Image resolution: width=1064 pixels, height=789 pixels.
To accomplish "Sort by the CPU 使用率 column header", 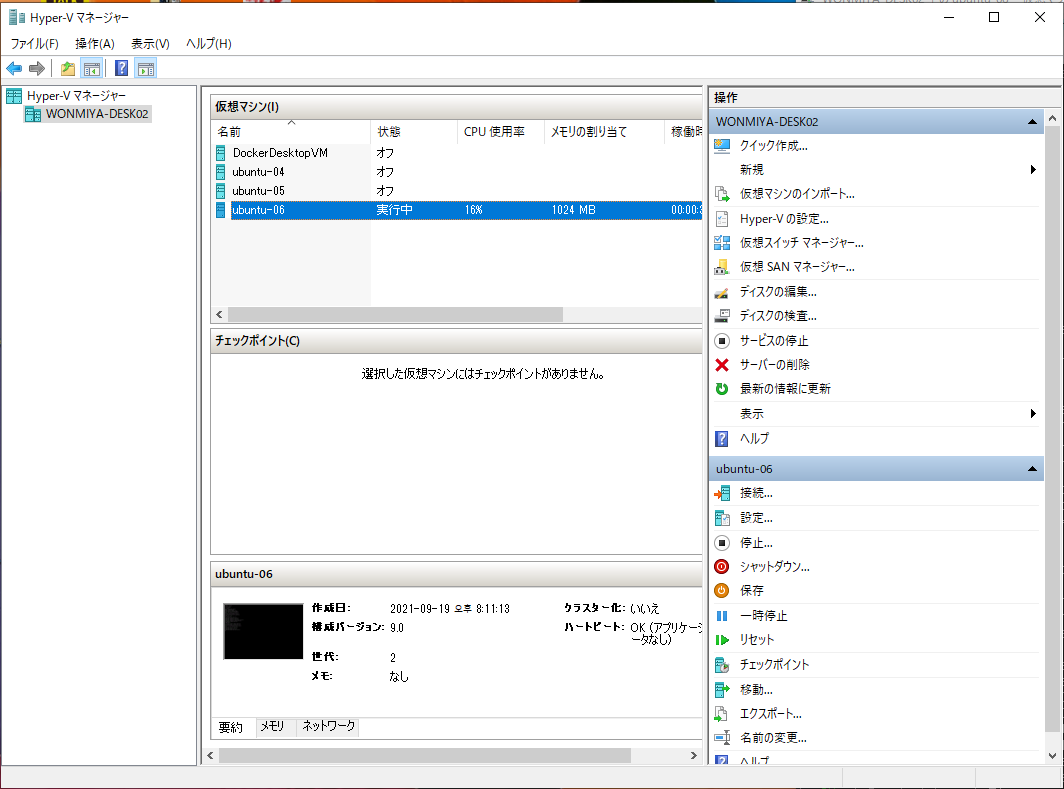I will click(501, 132).
